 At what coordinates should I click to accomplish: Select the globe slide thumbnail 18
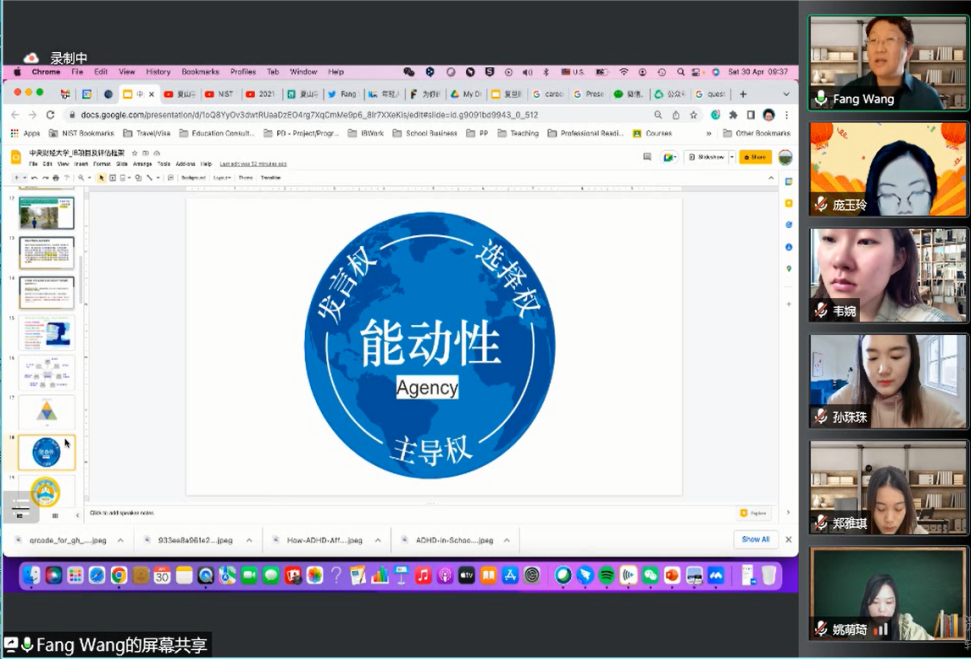coord(46,452)
